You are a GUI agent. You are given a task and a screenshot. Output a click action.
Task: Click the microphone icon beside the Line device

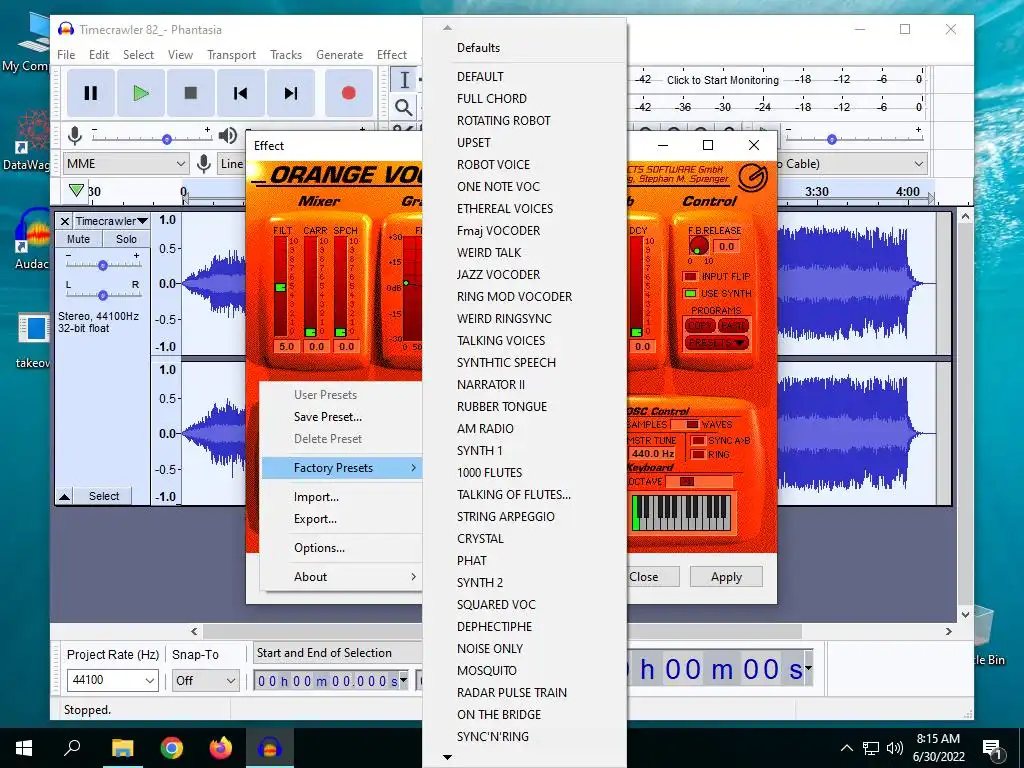[204, 163]
